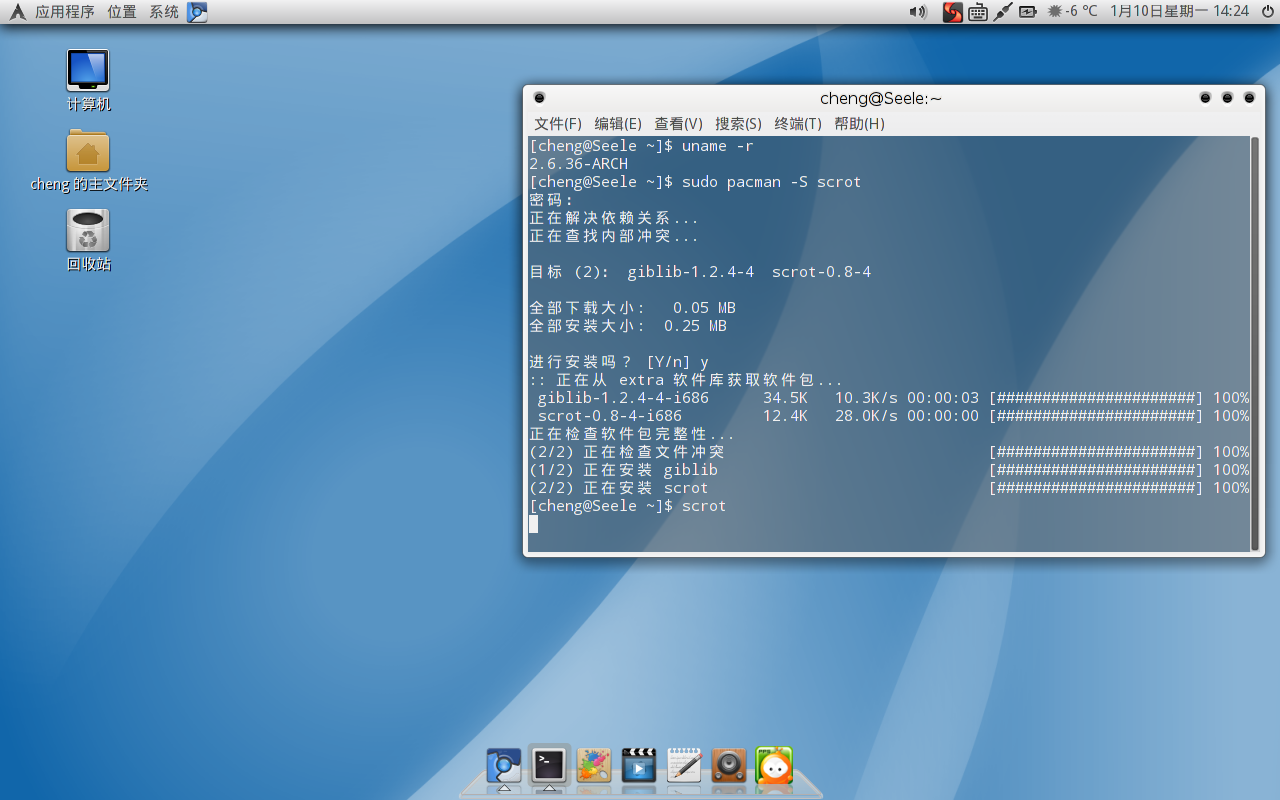This screenshot has height=800, width=1280.
Task: Click the Arch Linux logo in top panel
Action: tap(17, 12)
